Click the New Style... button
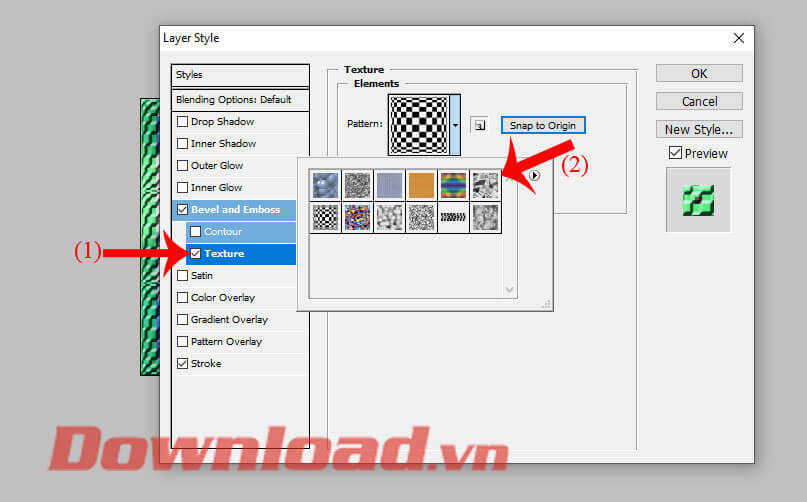 point(699,129)
